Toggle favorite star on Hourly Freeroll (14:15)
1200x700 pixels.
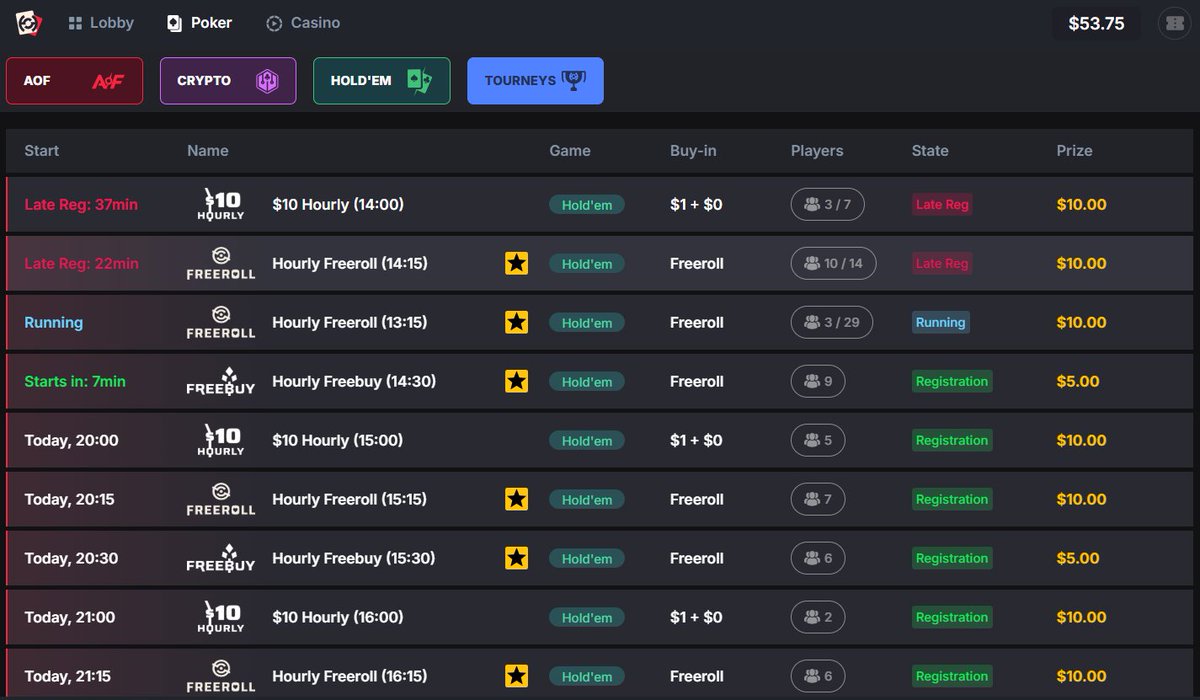pos(516,264)
